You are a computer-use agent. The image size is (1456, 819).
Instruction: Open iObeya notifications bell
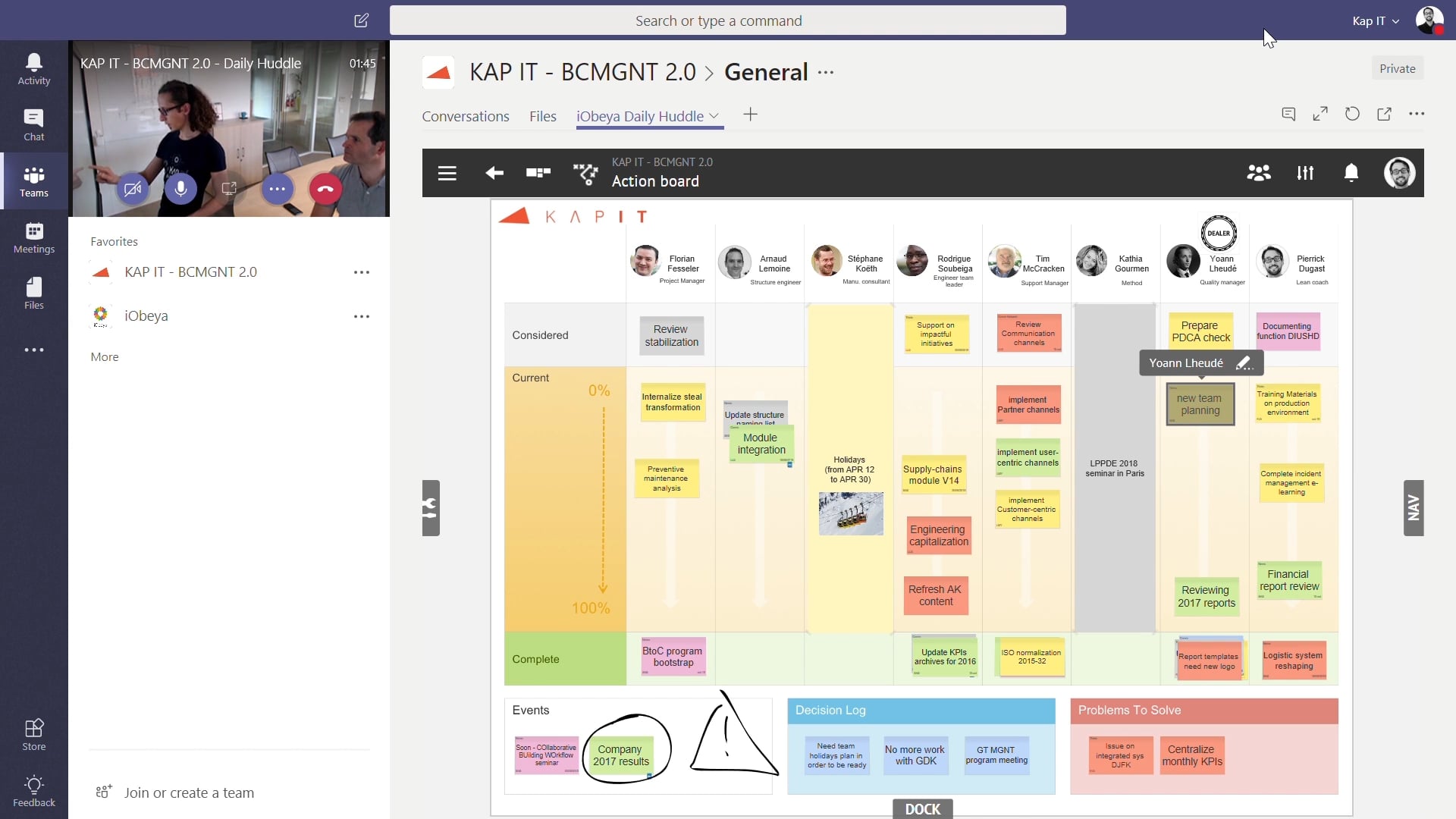coord(1351,173)
